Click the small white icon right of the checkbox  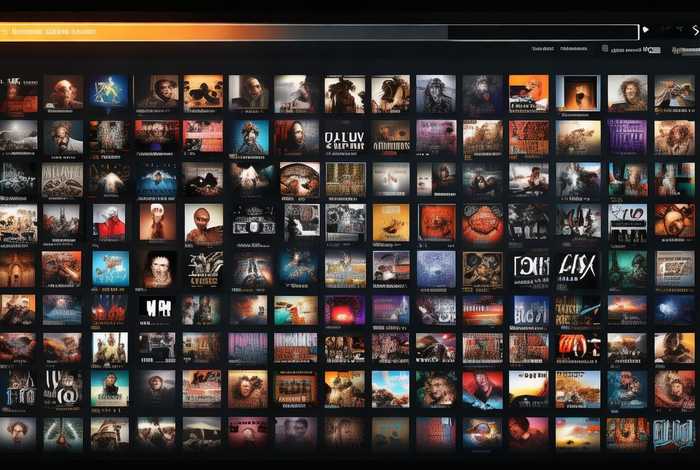click(x=651, y=48)
